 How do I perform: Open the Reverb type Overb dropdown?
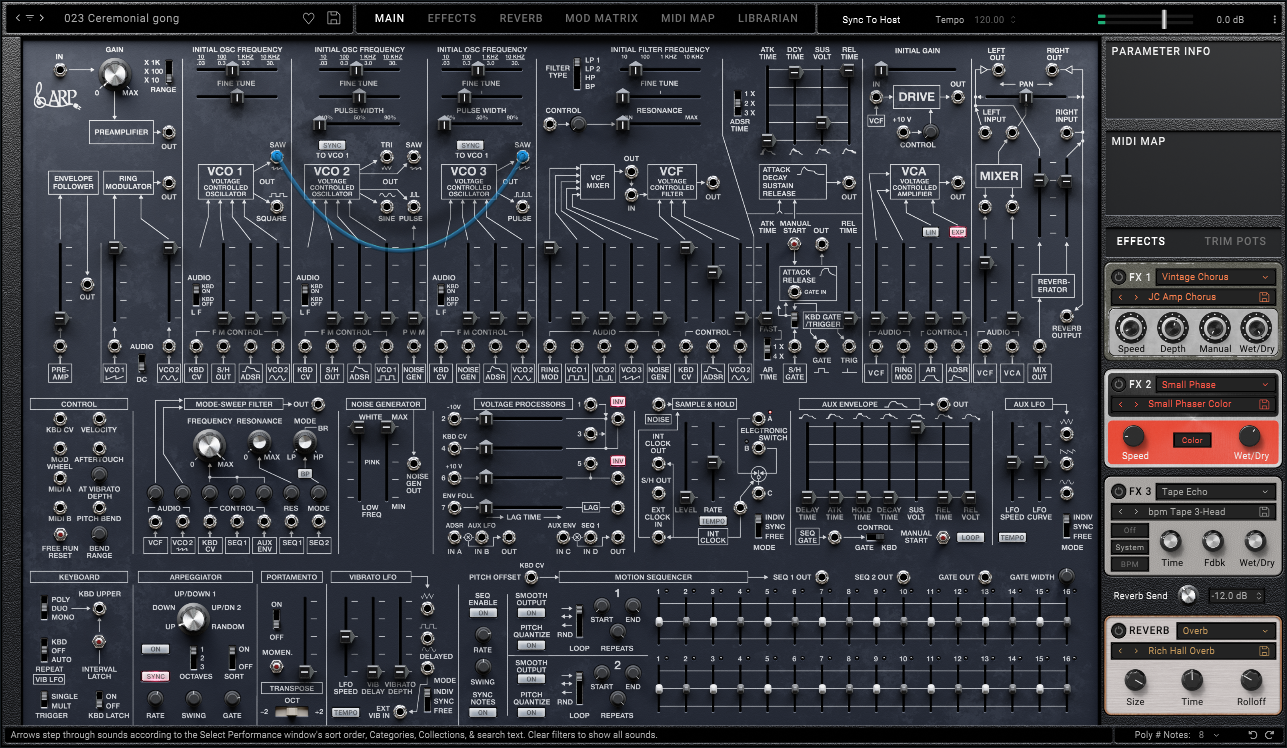[1226, 631]
